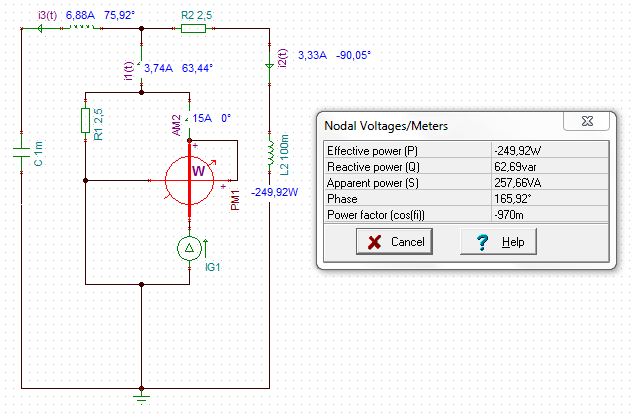Click the i3(t) current arrow
The height and width of the screenshot is (413, 631).
pyautogui.click(x=43, y=29)
